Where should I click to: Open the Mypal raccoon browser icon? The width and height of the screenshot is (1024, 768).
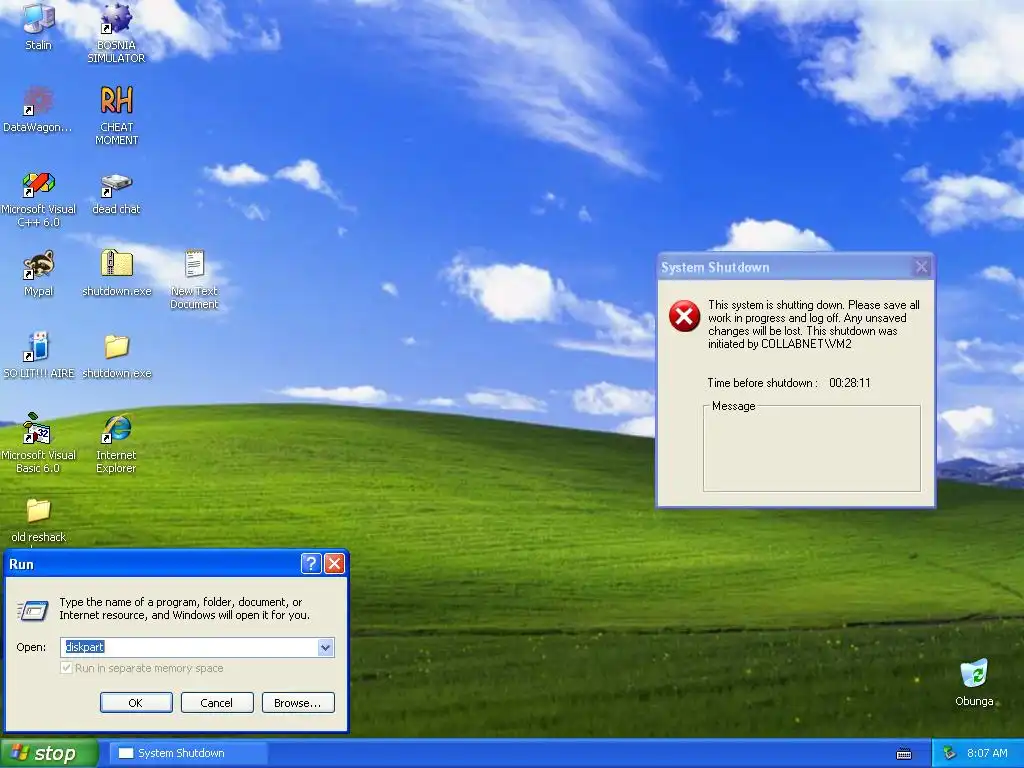coord(39,273)
